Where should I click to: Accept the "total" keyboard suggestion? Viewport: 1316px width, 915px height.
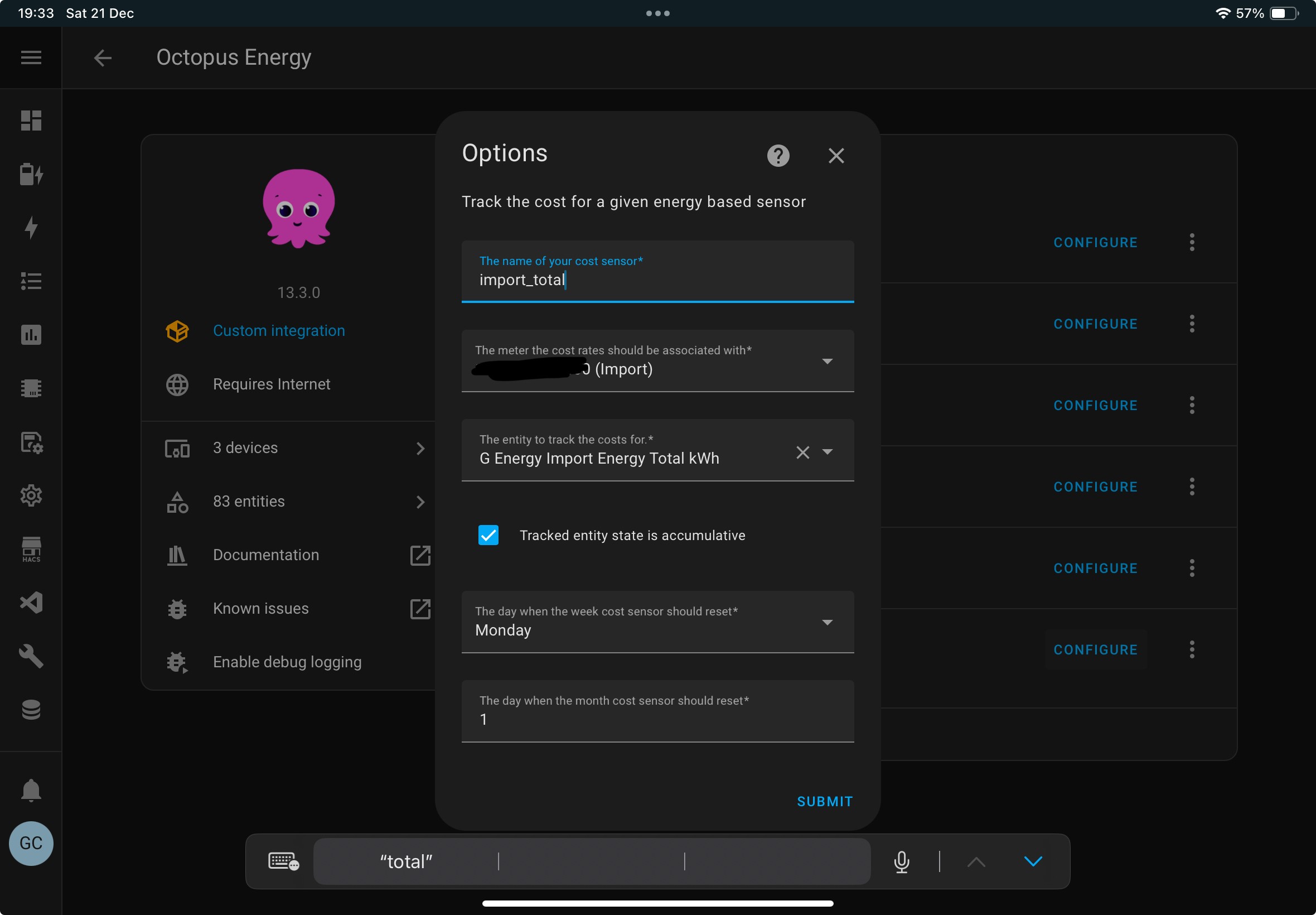[x=406, y=861]
